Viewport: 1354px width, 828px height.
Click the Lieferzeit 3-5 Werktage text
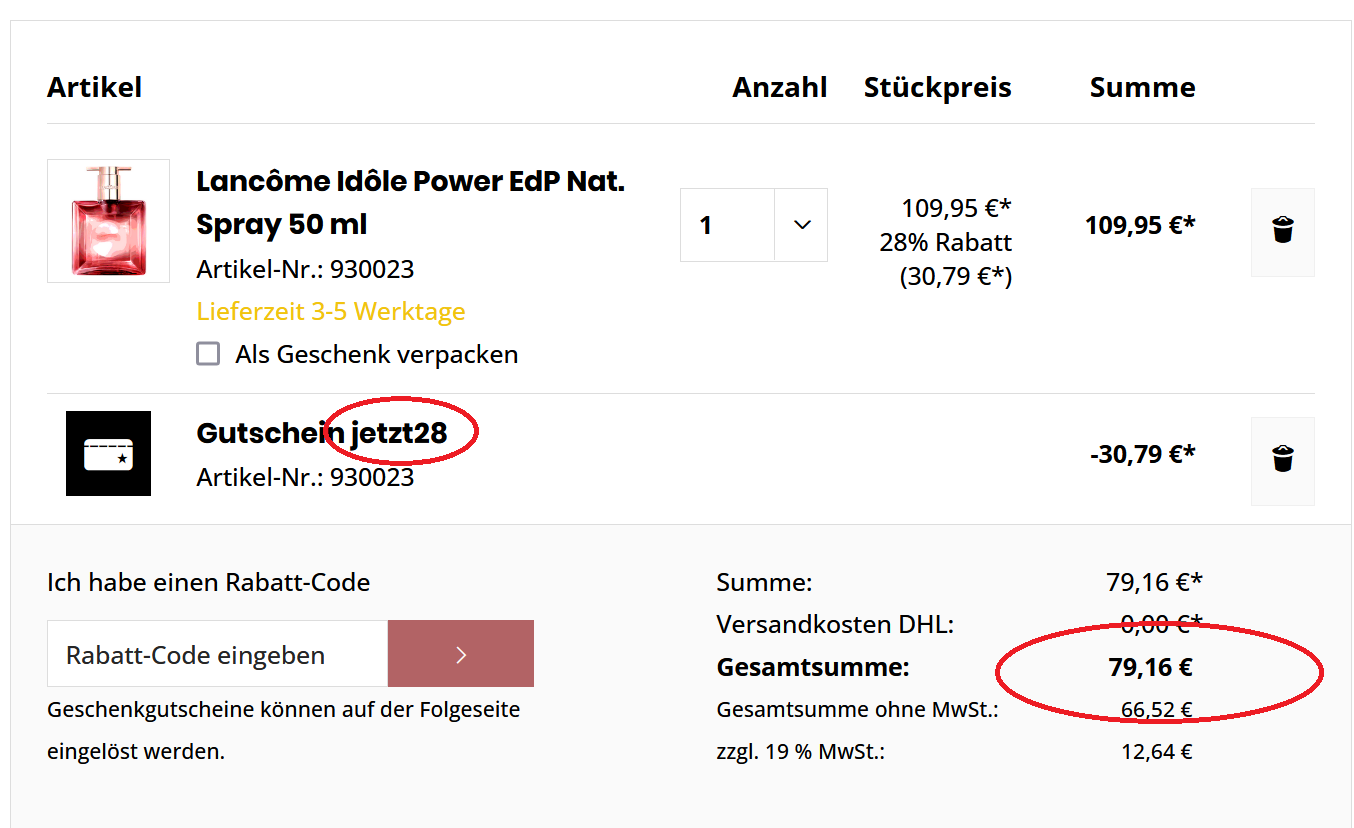(331, 311)
